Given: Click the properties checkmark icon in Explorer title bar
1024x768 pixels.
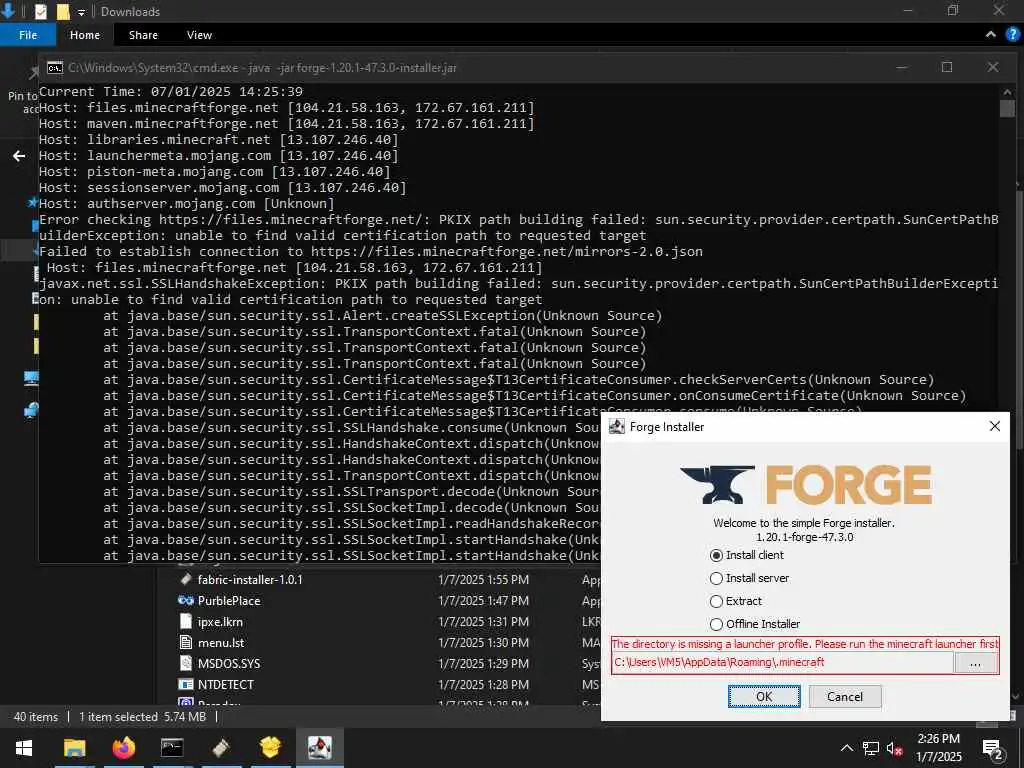Looking at the screenshot, I should click(40, 12).
